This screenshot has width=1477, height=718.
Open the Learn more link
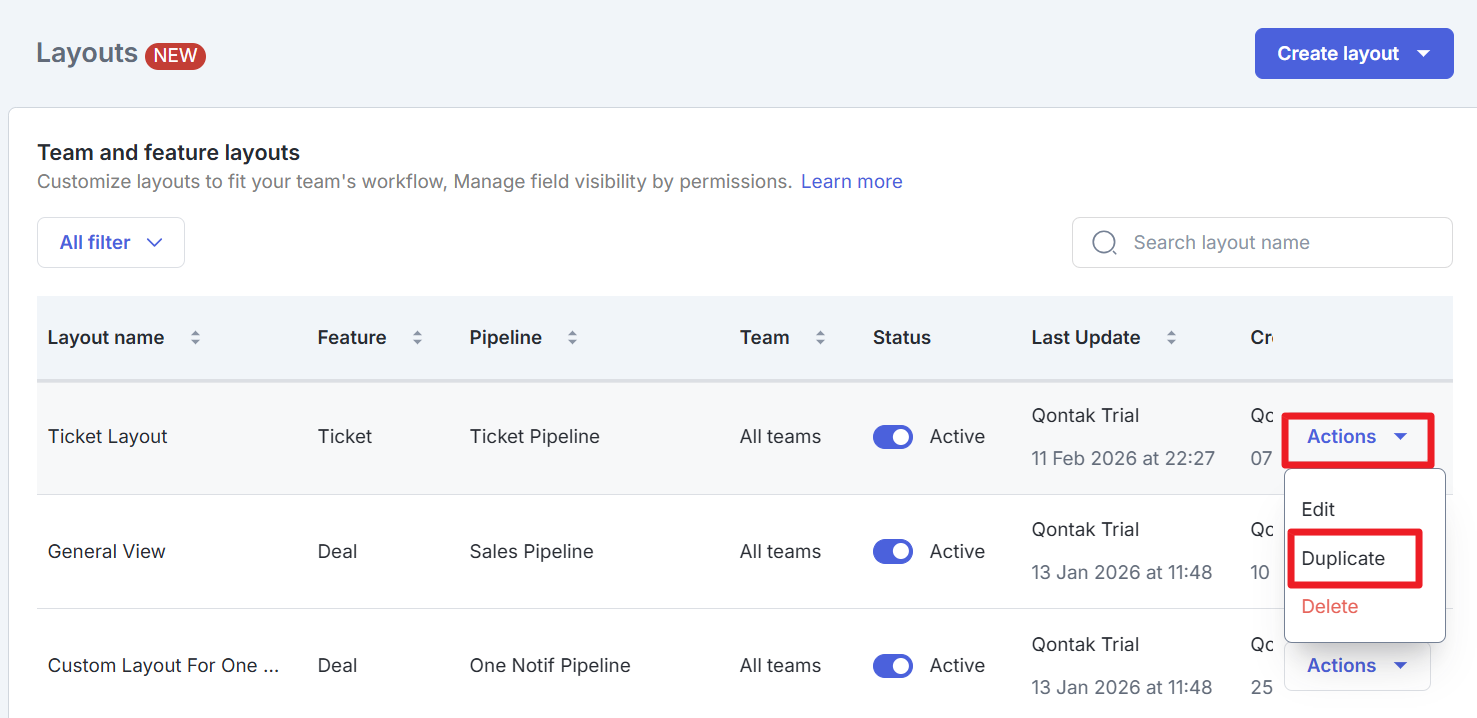coord(851,182)
